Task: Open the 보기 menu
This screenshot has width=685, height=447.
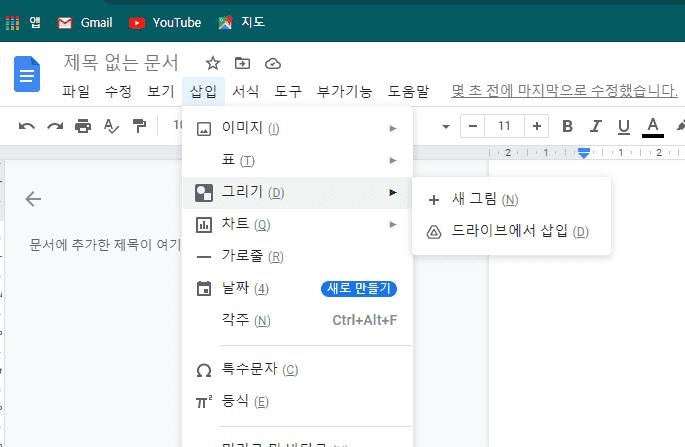Action: pyautogui.click(x=160, y=91)
